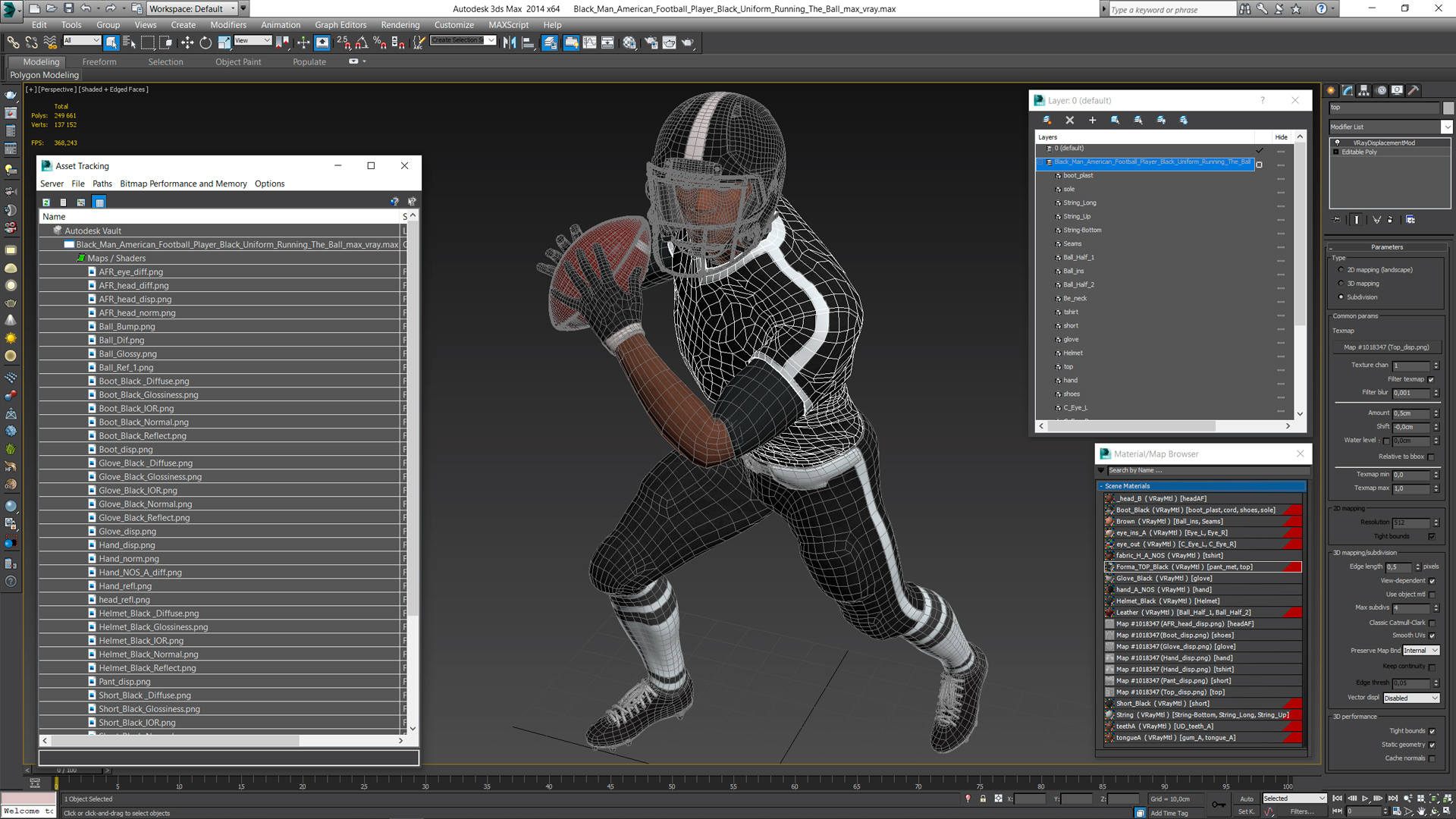Screen dimensions: 1456x819
Task: Toggle View-dependent checkbox
Action: tap(1432, 581)
